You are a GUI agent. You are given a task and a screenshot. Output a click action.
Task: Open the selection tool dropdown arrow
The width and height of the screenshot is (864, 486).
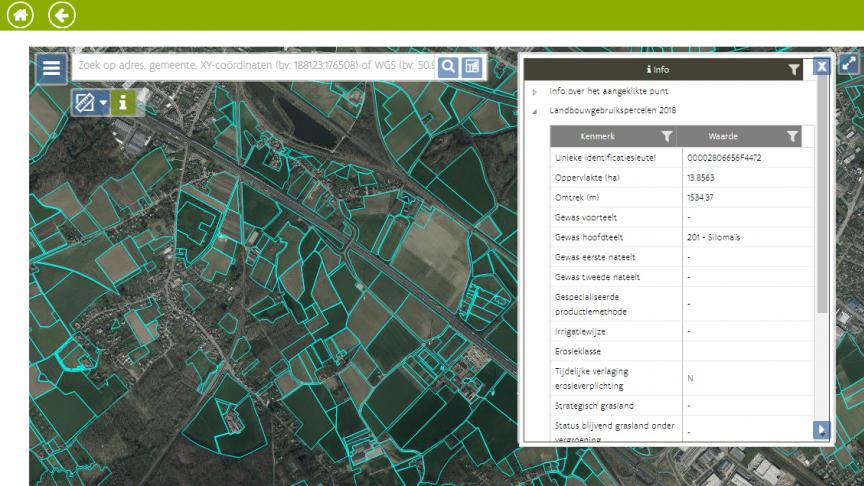(x=102, y=102)
